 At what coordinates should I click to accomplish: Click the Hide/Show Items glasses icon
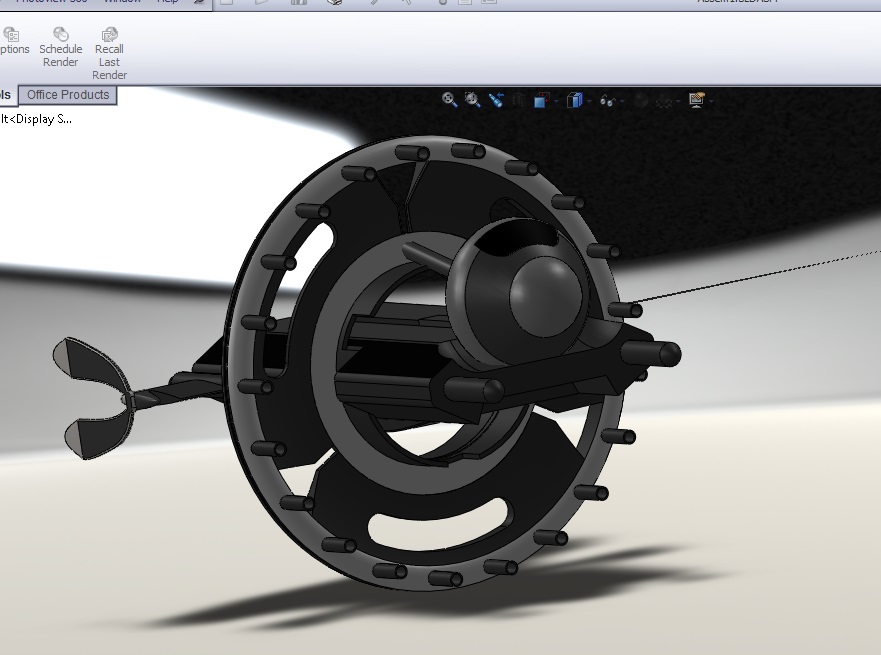tap(607, 101)
